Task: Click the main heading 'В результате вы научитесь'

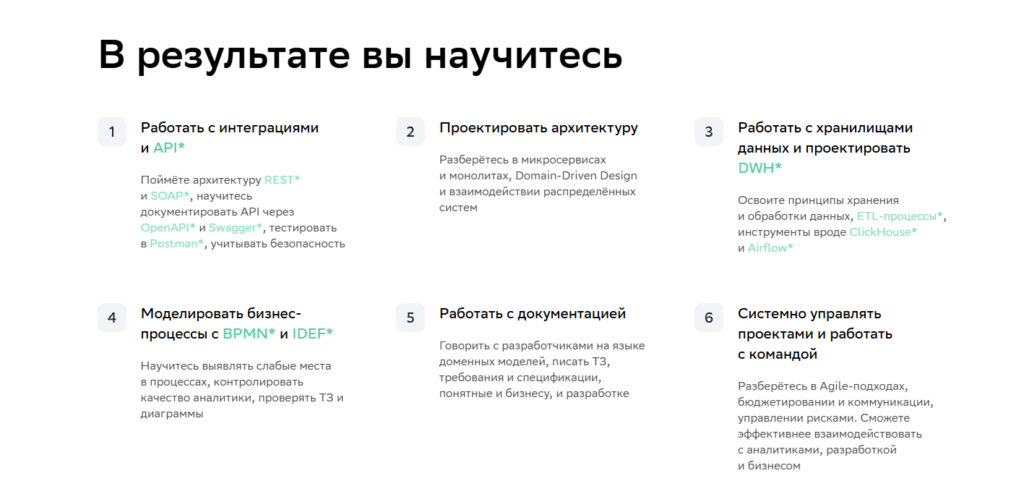Action: tap(360, 55)
